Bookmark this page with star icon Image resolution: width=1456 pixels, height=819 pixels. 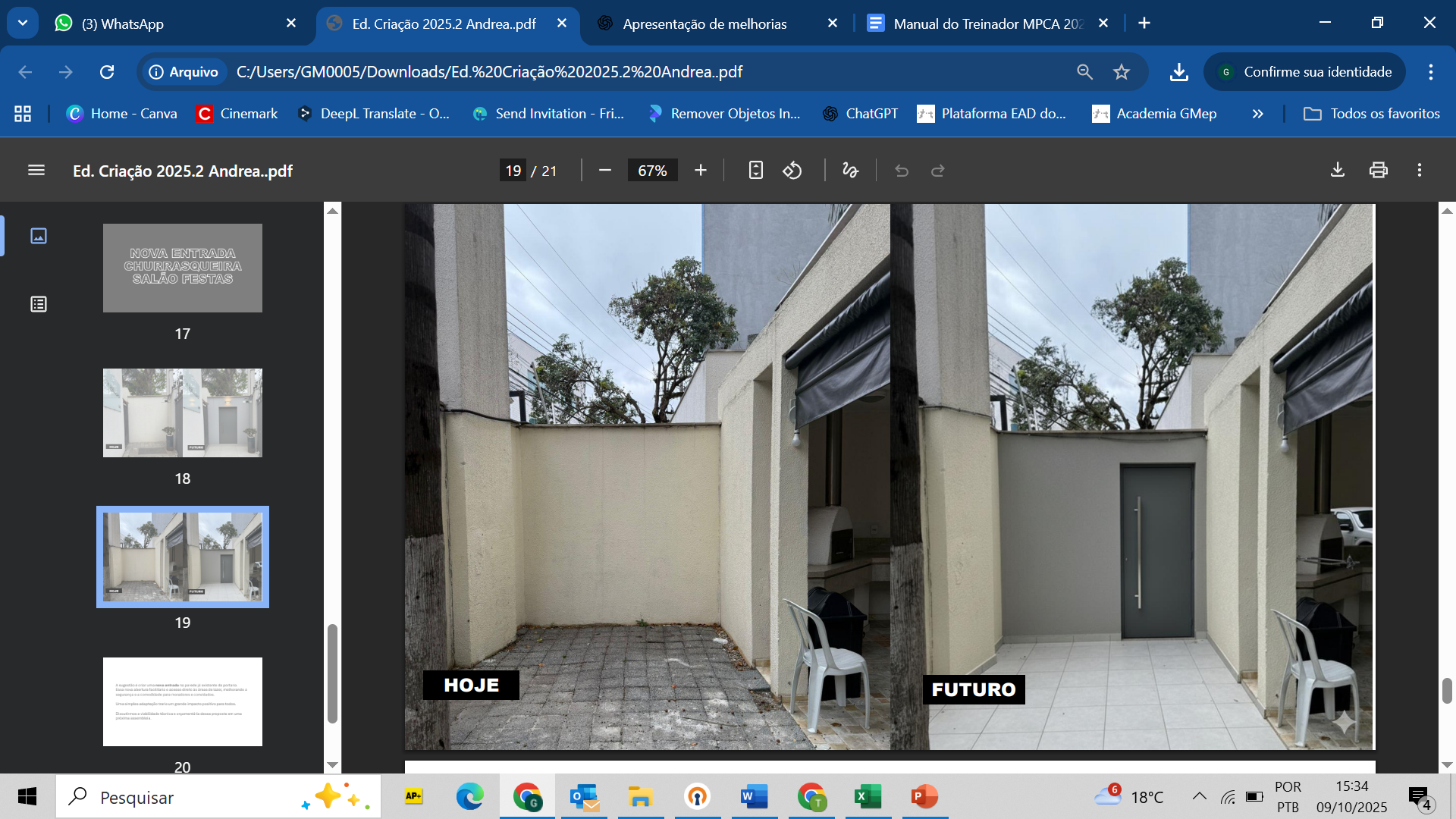click(x=1122, y=72)
